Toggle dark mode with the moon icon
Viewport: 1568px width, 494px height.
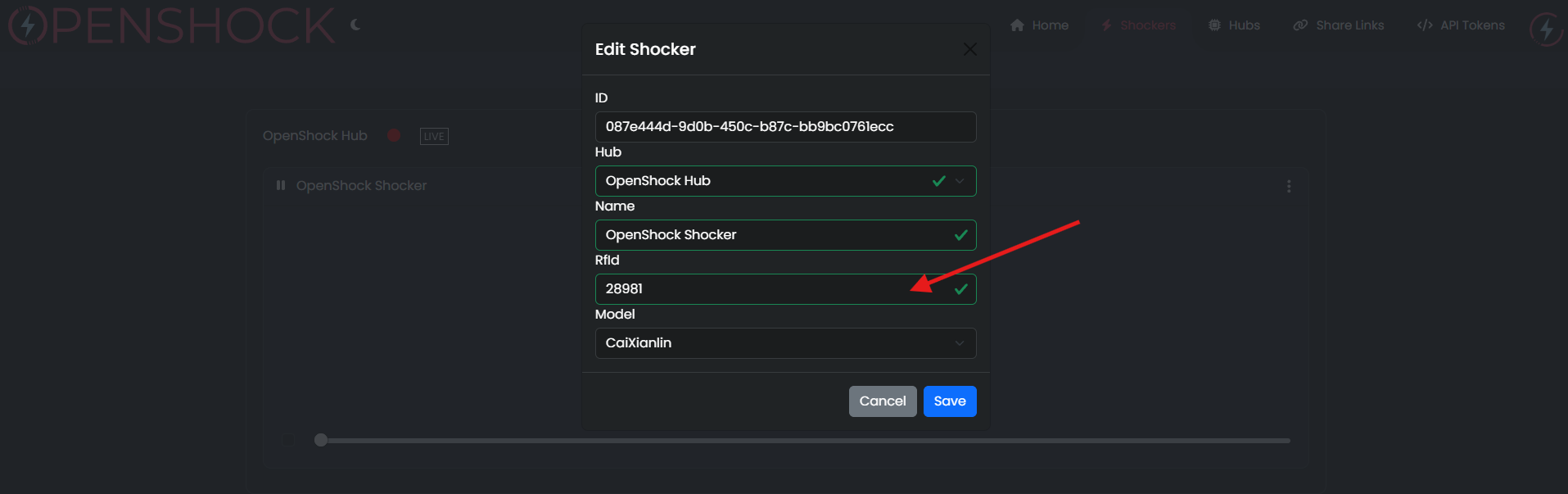[355, 25]
